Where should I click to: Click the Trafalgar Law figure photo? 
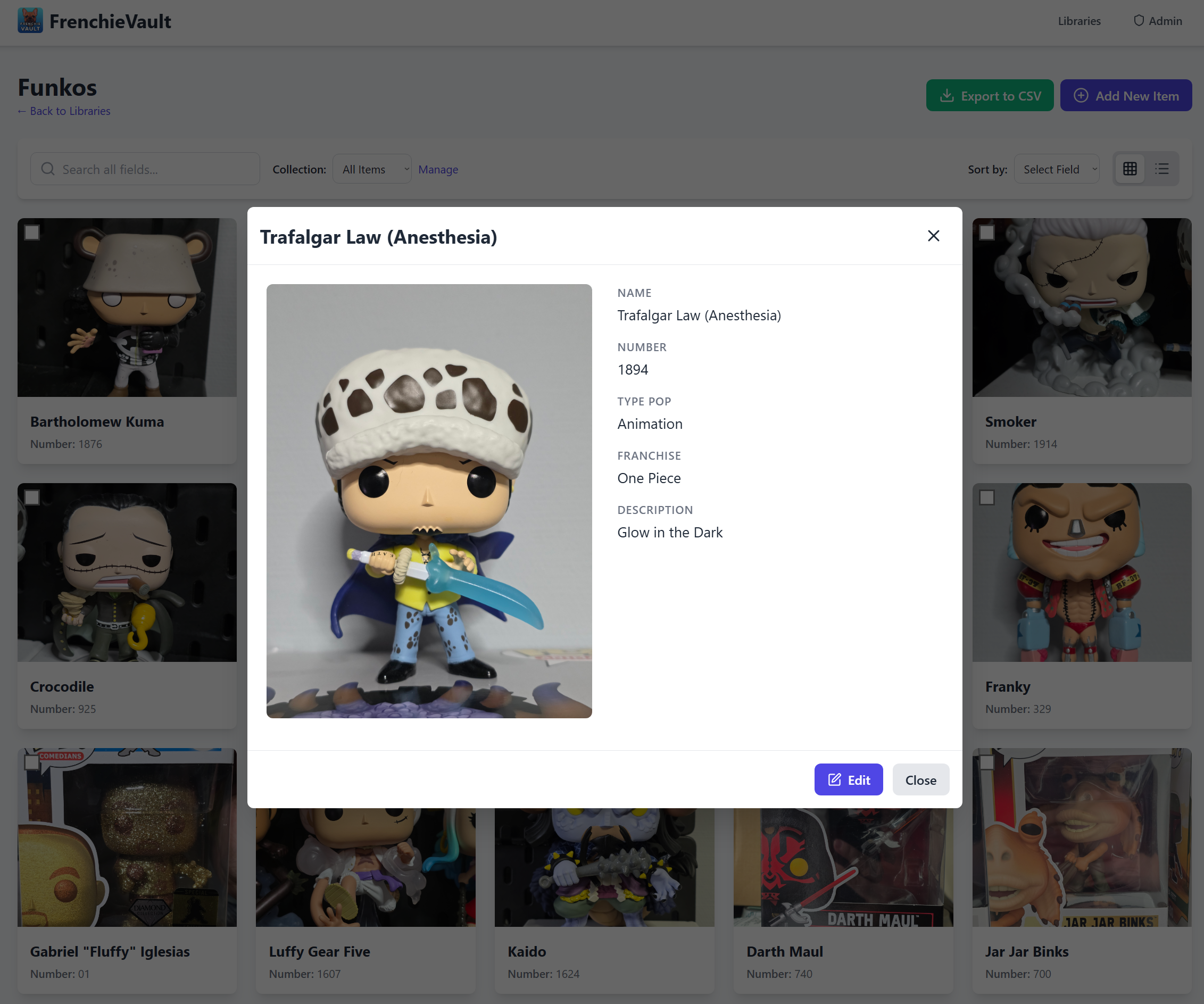coord(429,501)
